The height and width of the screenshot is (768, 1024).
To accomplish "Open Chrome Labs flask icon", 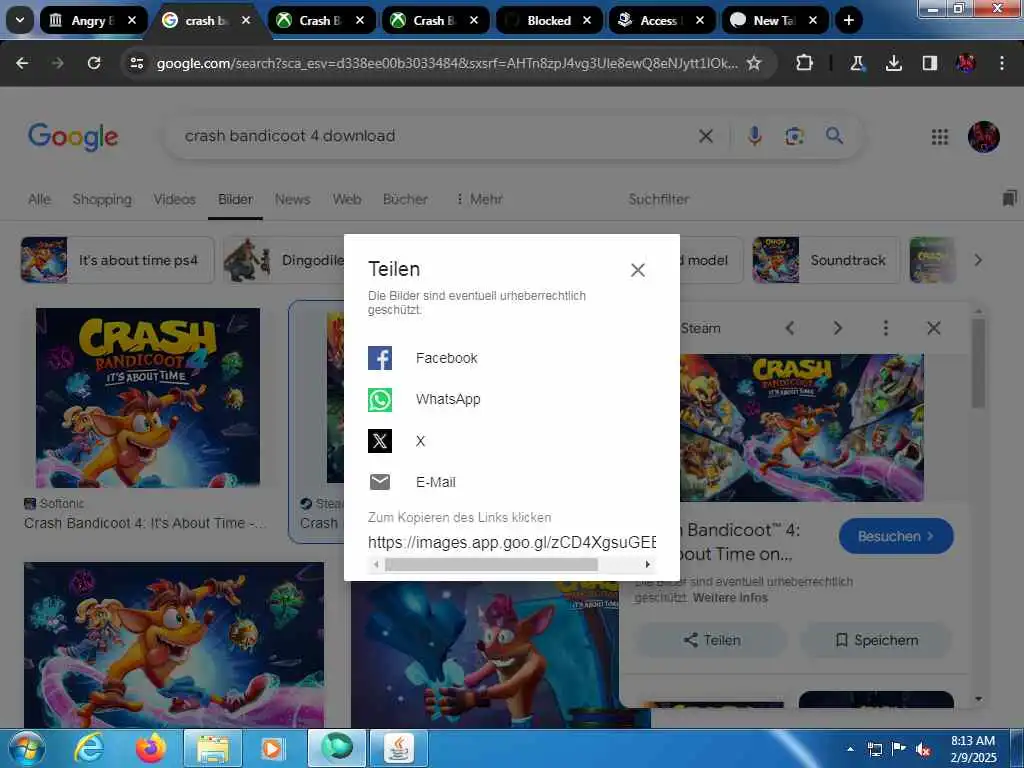I will [857, 63].
